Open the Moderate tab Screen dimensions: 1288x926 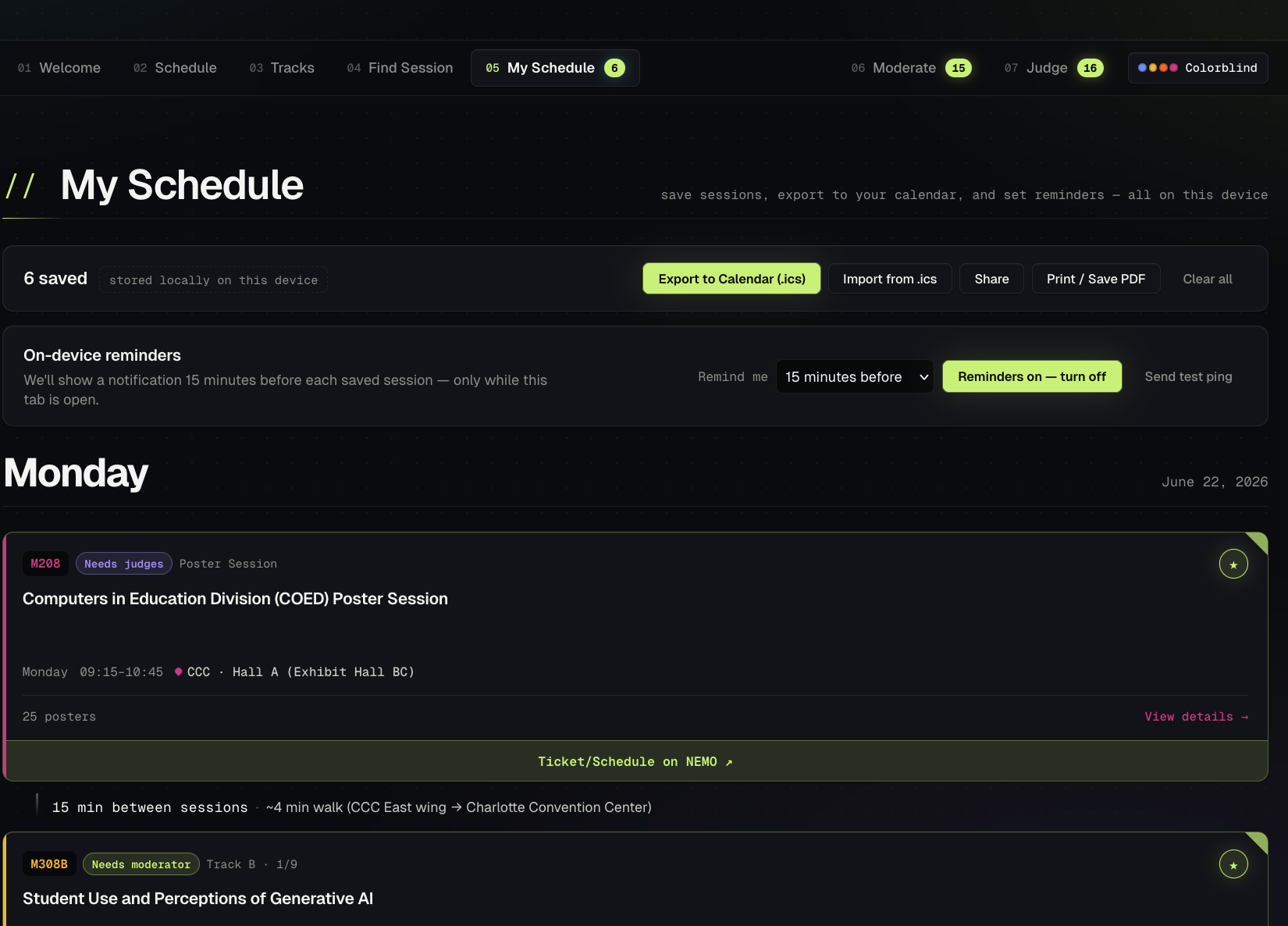(911, 68)
